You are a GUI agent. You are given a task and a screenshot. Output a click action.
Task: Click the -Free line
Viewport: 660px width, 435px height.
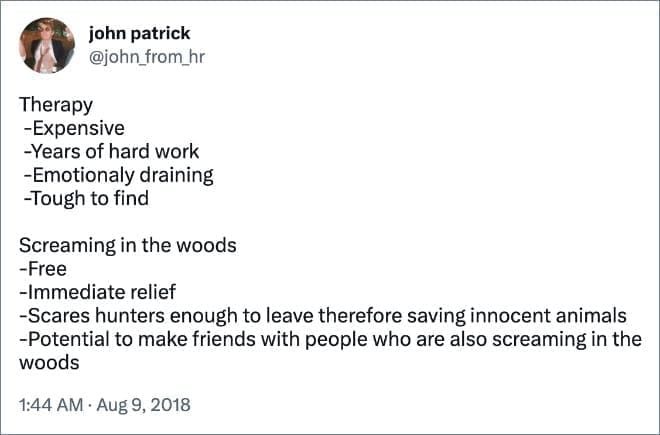pyautogui.click(x=42, y=268)
